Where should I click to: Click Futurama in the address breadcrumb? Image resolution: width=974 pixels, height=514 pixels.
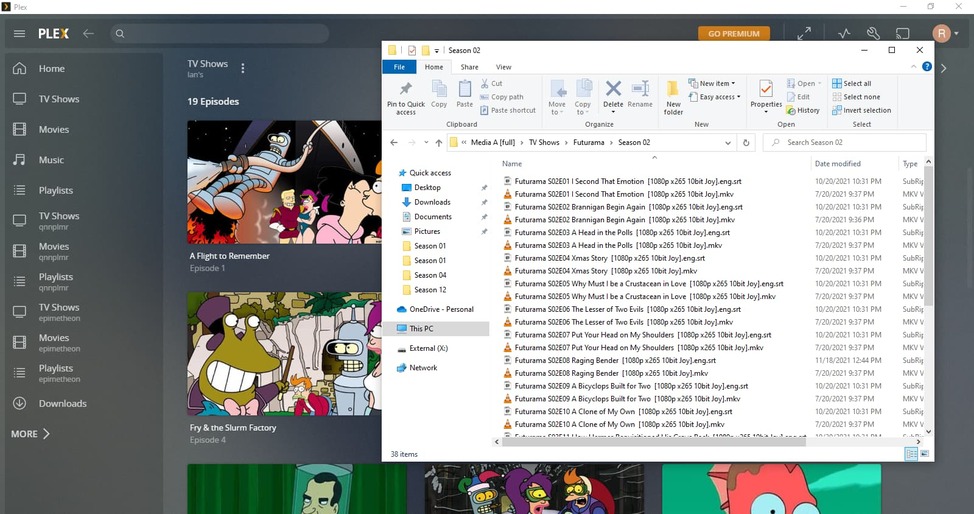click(x=588, y=142)
